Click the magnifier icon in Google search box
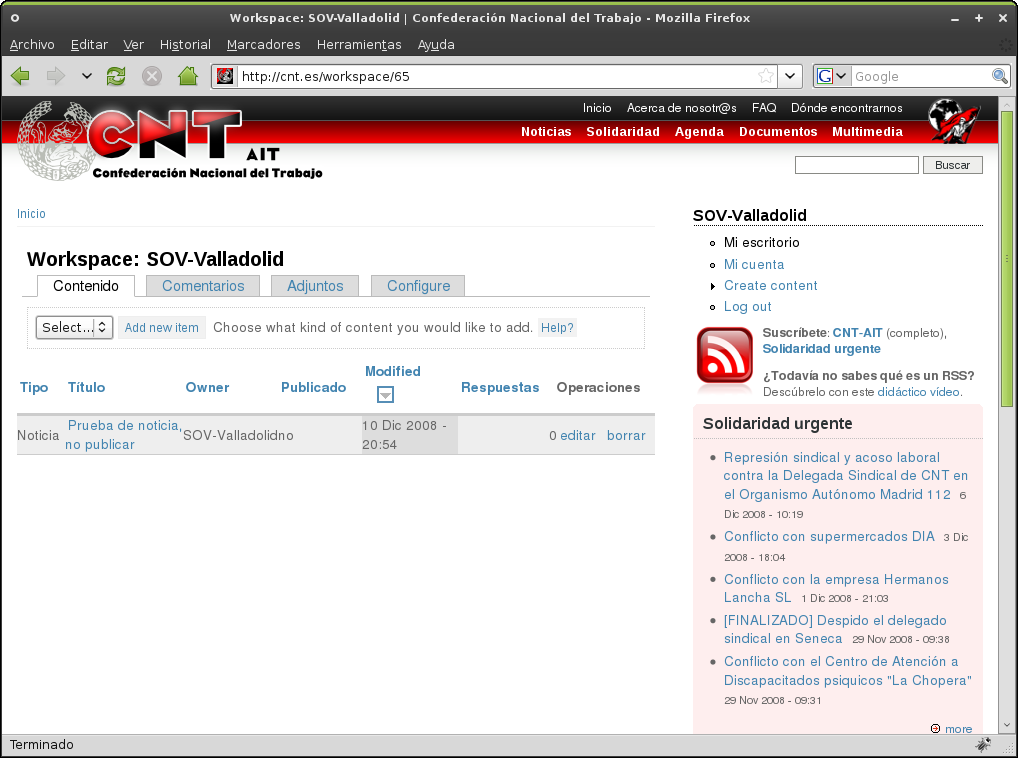This screenshot has height=758, width=1018. point(1000,76)
